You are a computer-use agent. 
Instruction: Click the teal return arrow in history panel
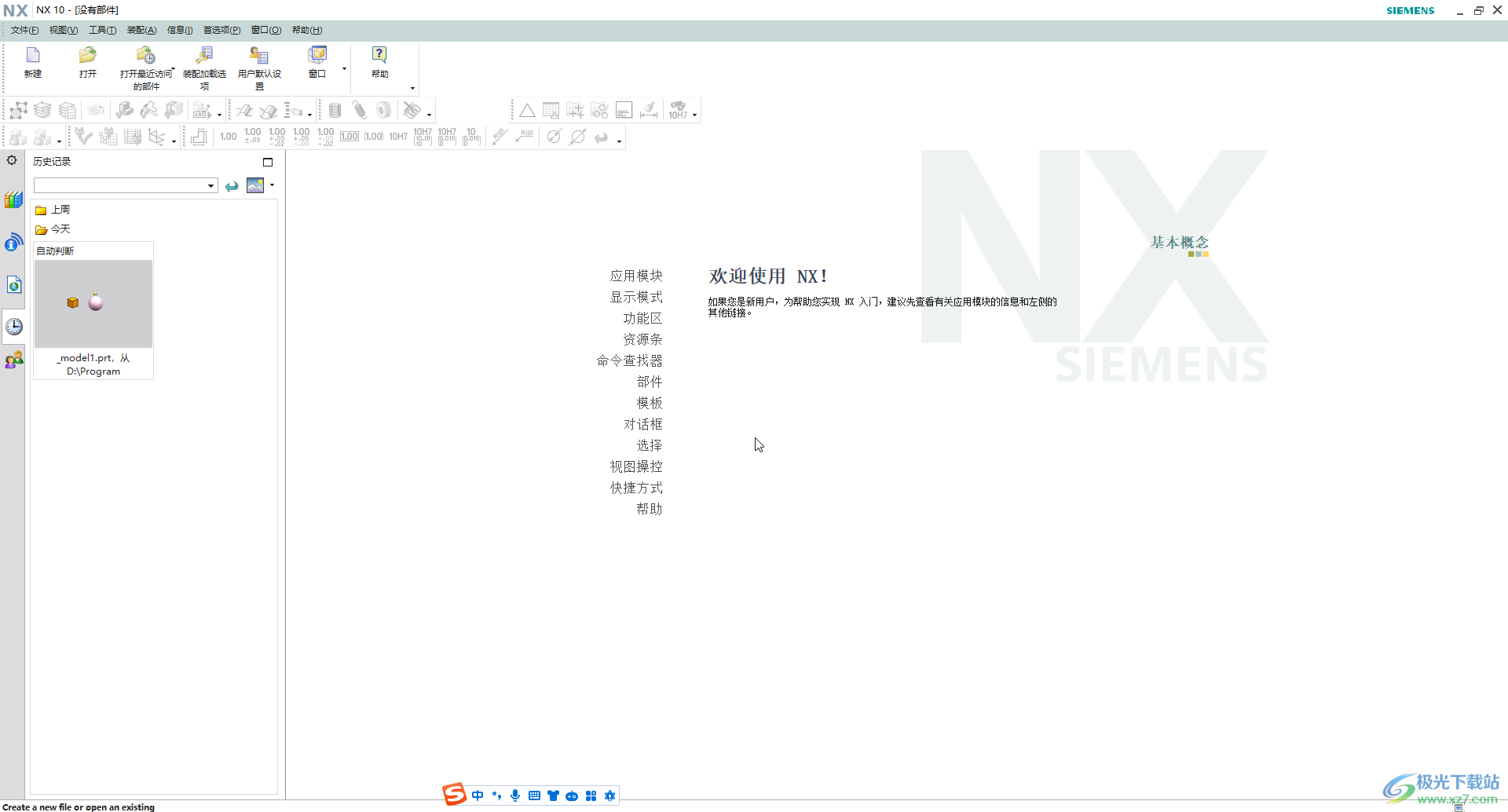coord(232,186)
